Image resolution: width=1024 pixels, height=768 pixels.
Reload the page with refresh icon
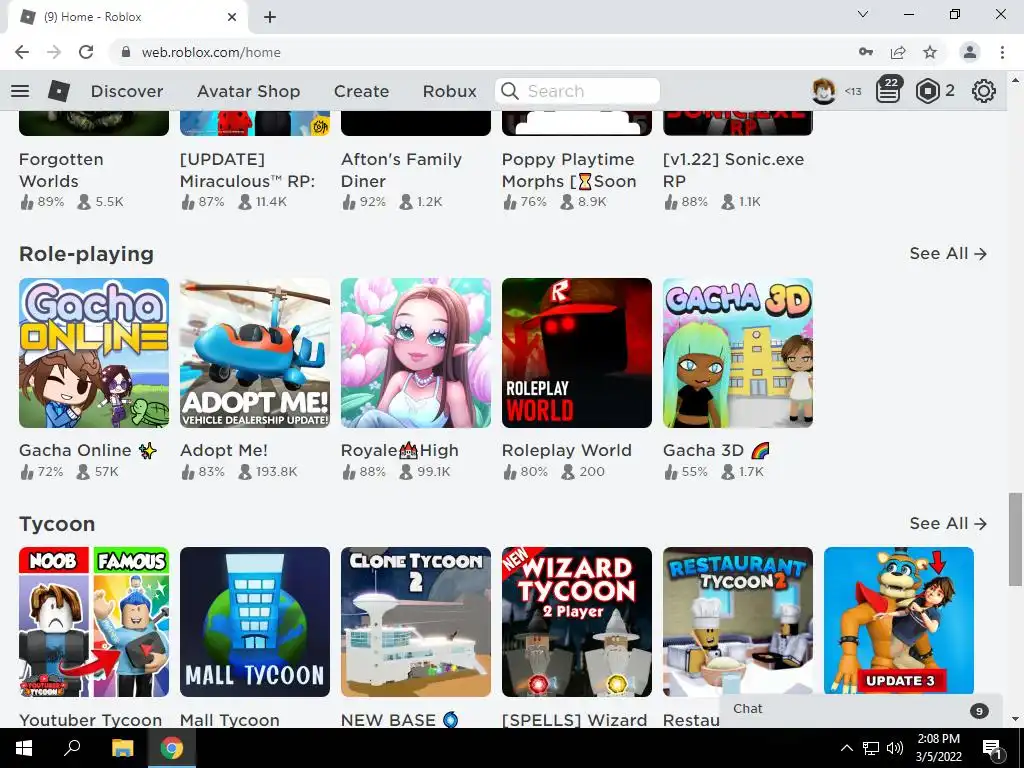86,52
